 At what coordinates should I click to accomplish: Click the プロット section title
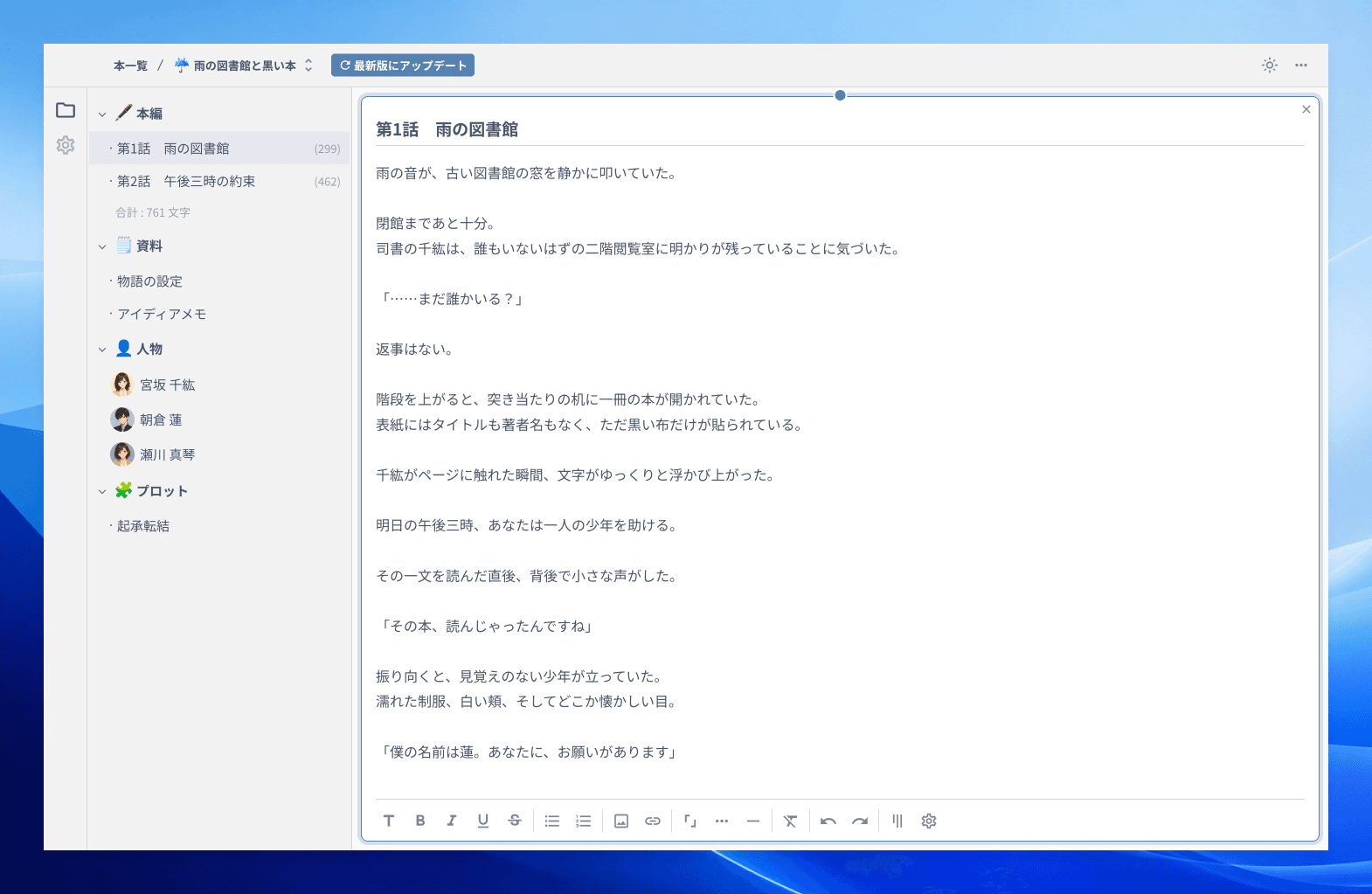(x=163, y=491)
